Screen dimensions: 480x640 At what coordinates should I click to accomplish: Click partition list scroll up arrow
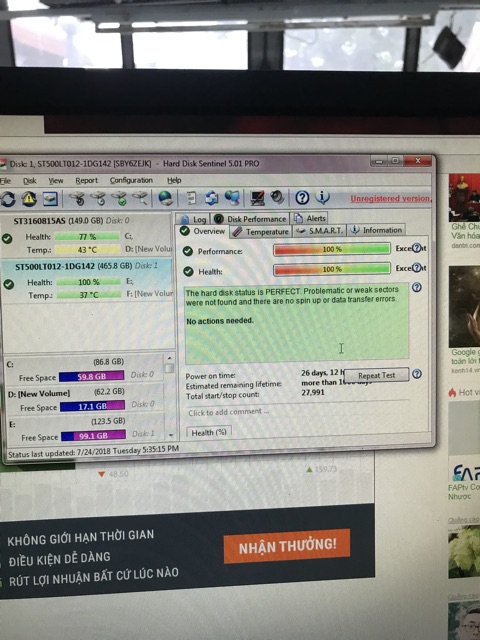point(169,358)
